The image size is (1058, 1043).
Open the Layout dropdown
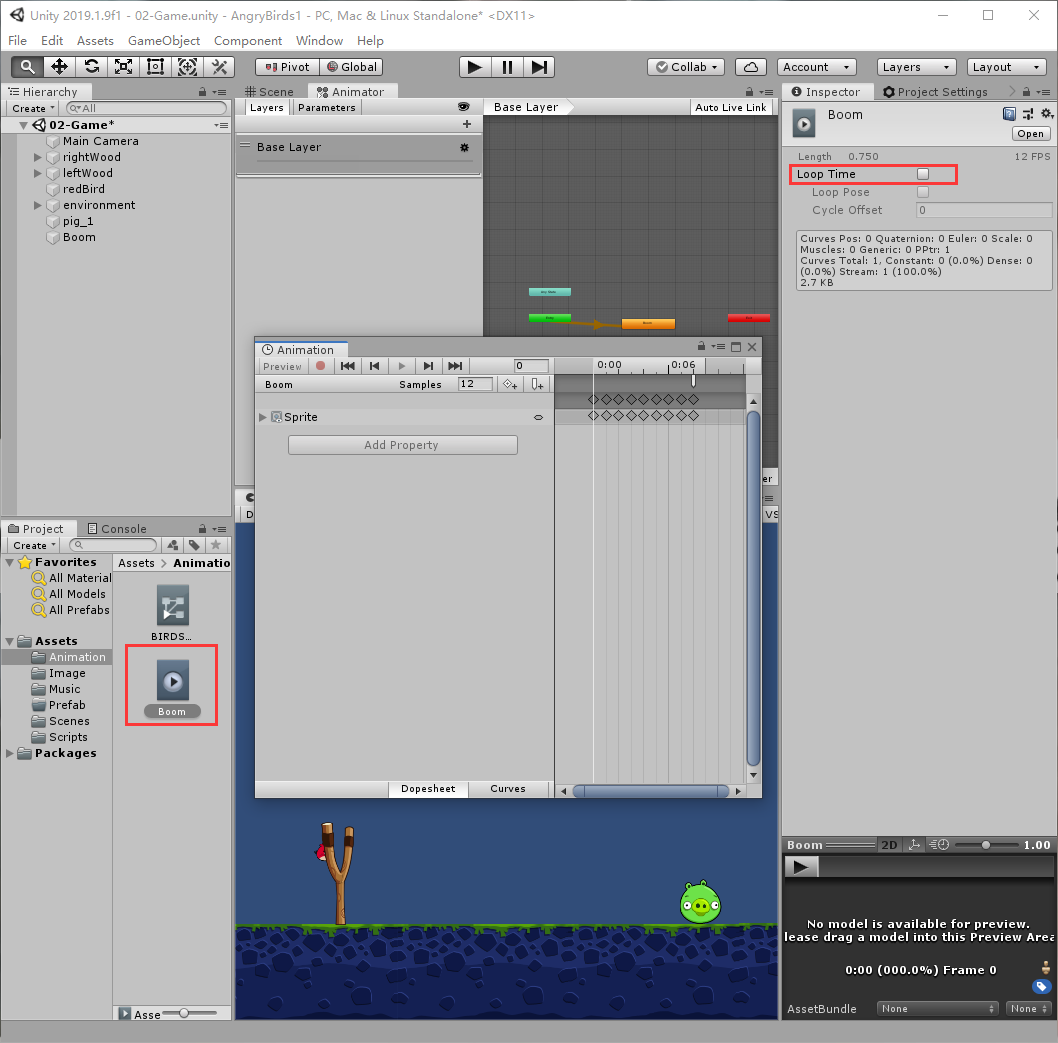[x=1006, y=67]
